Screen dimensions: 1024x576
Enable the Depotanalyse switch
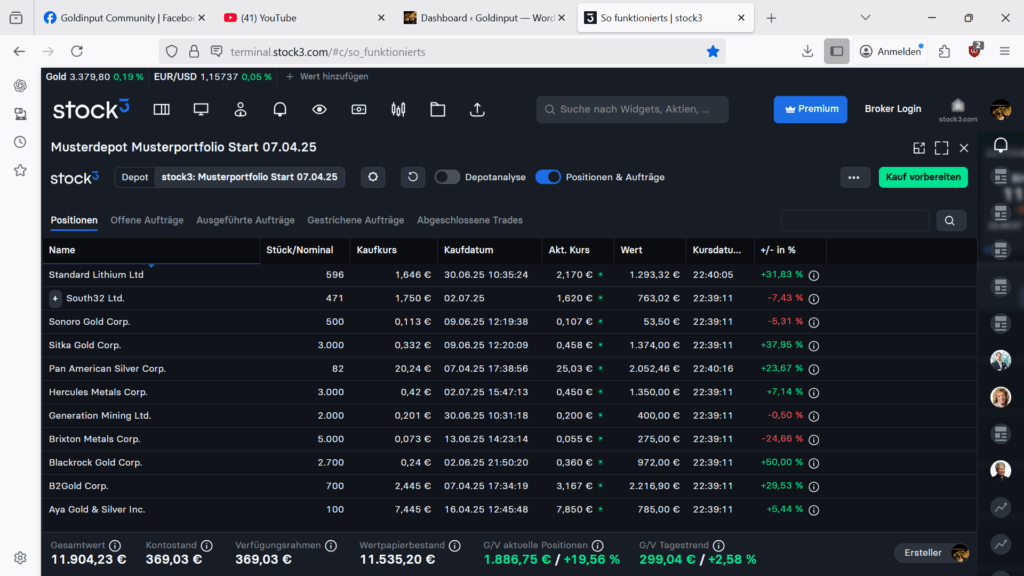[447, 177]
